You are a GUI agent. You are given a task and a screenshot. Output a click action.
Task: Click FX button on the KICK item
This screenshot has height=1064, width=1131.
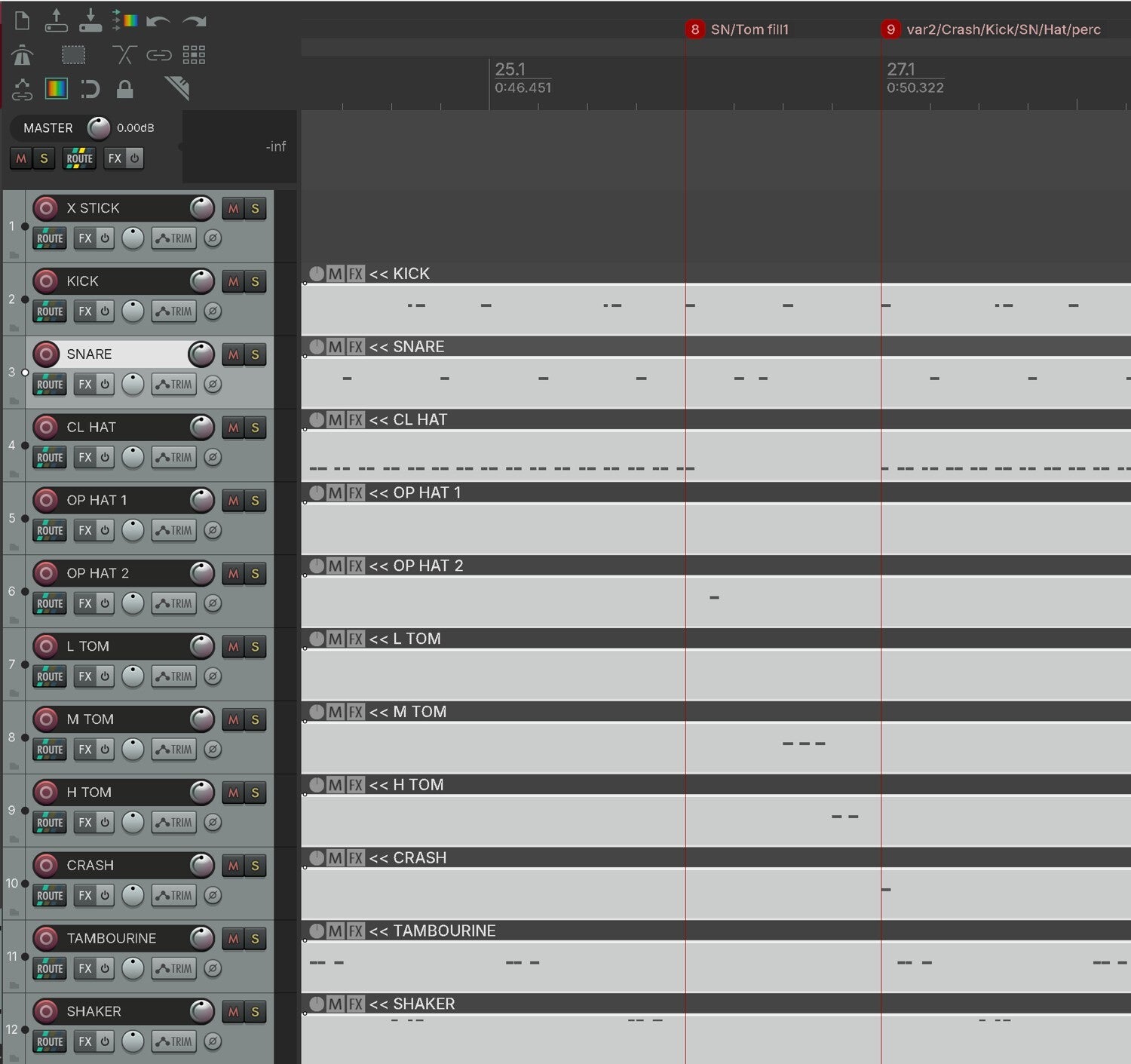[355, 274]
